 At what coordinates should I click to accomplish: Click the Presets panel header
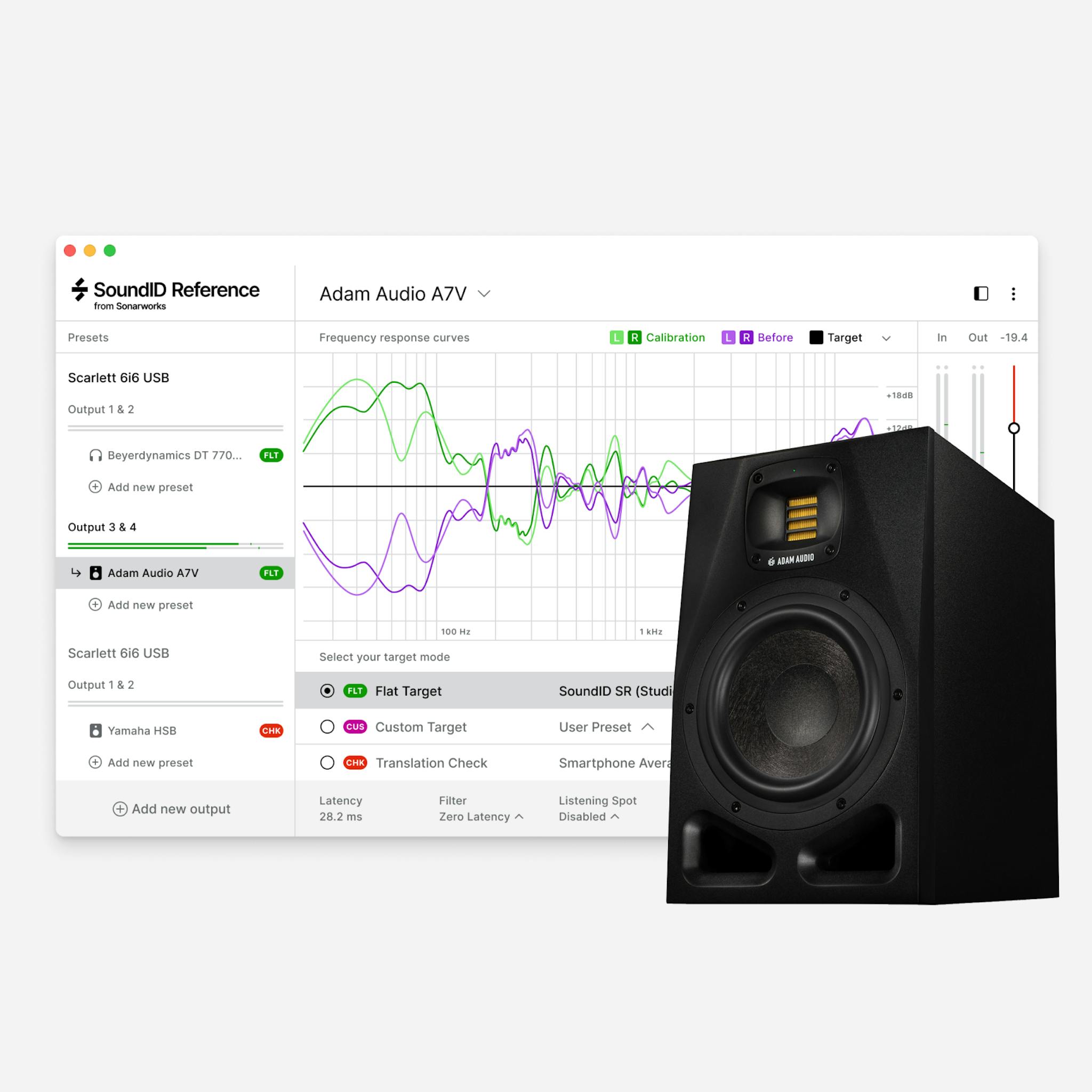[x=87, y=338]
